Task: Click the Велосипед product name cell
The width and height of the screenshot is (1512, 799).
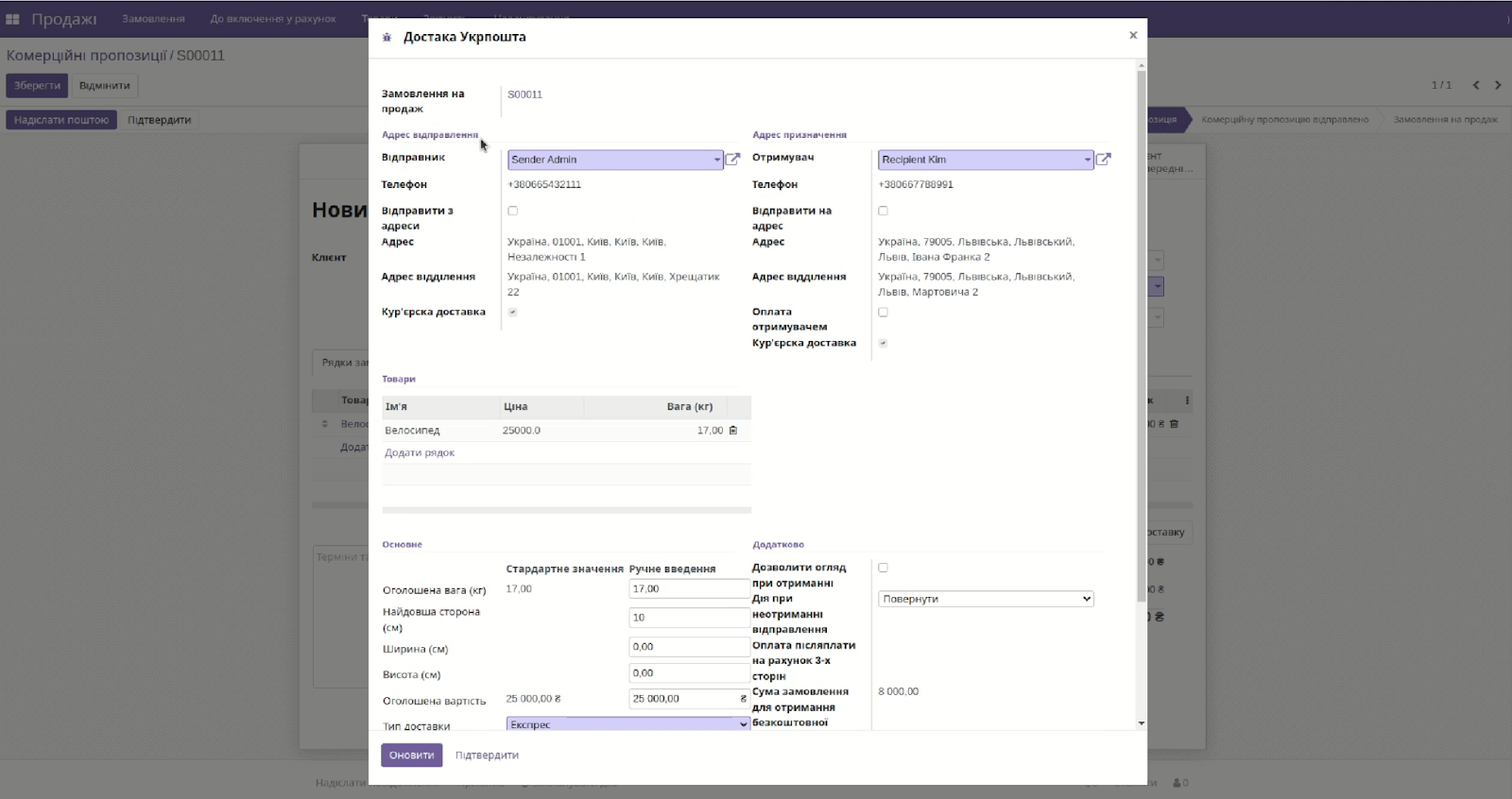Action: (x=412, y=431)
